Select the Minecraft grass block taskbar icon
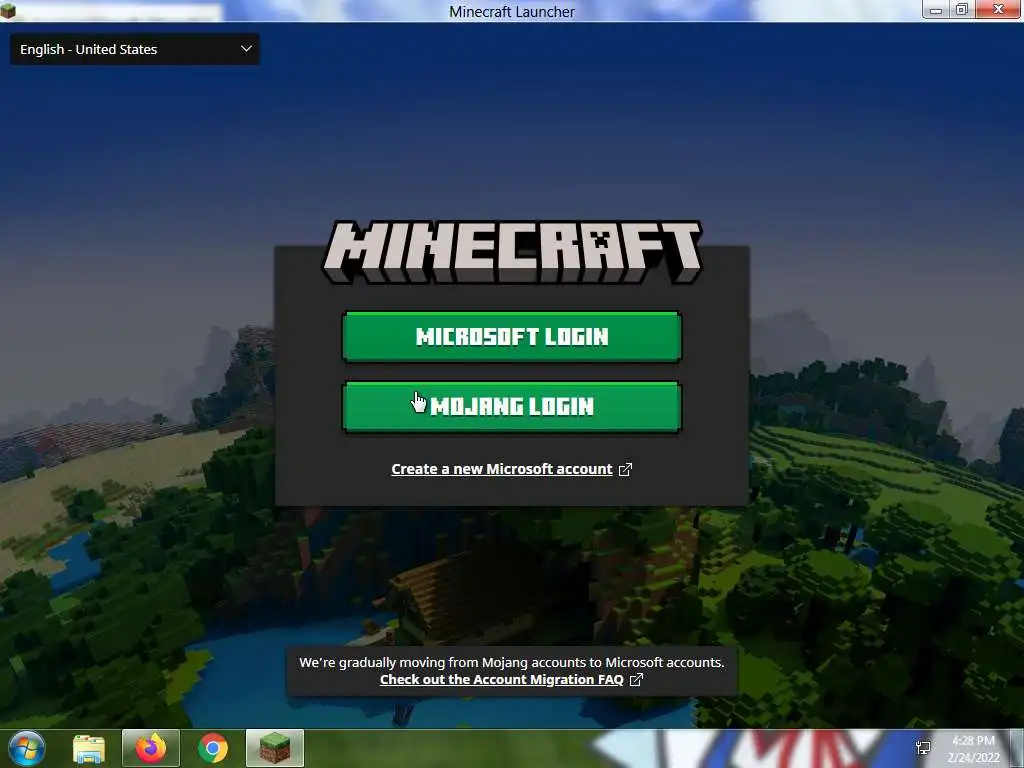Screen dimensions: 1024x768 pyautogui.click(x=275, y=748)
